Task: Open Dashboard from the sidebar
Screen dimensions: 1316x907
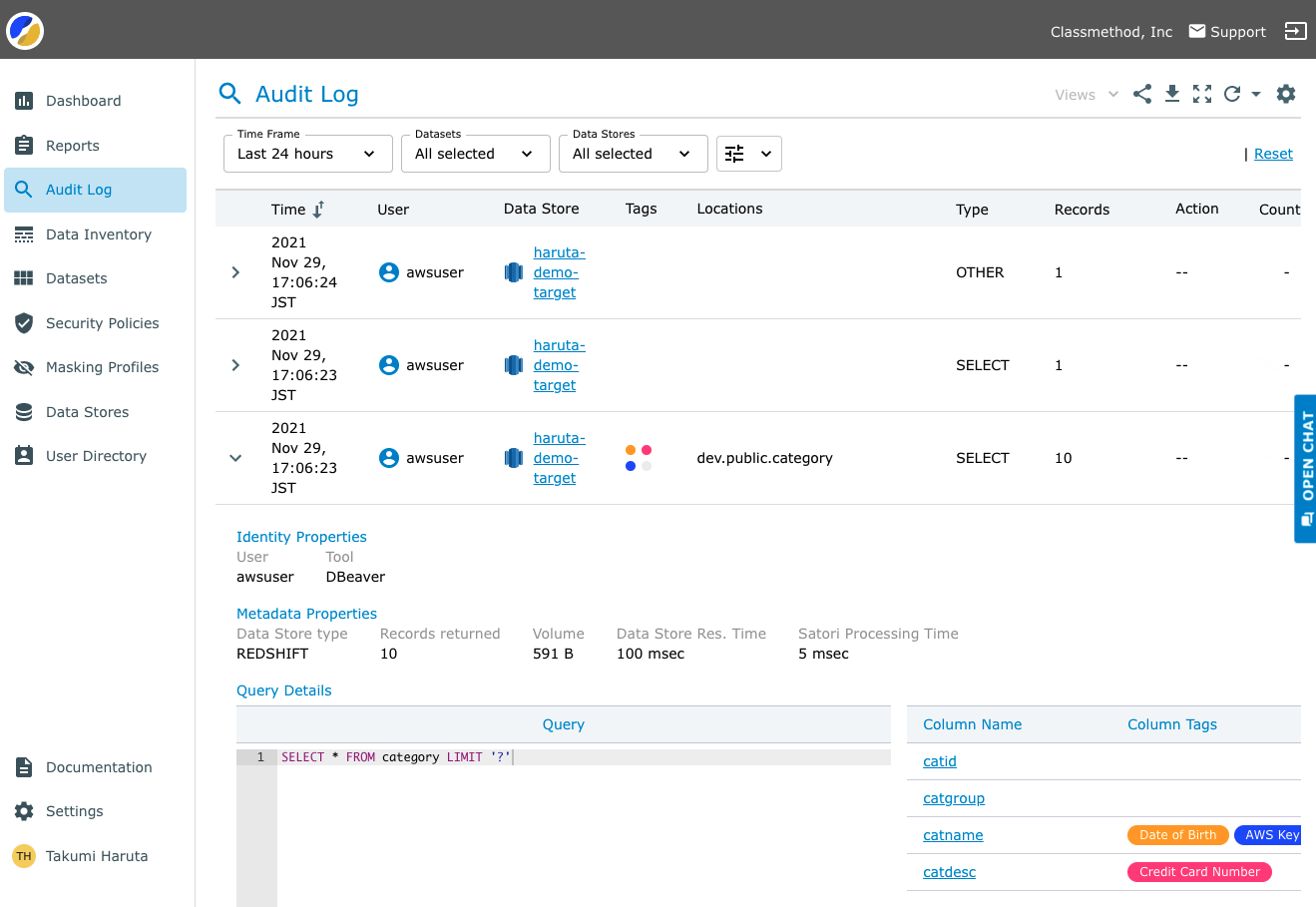Action: pyautogui.click(x=84, y=101)
